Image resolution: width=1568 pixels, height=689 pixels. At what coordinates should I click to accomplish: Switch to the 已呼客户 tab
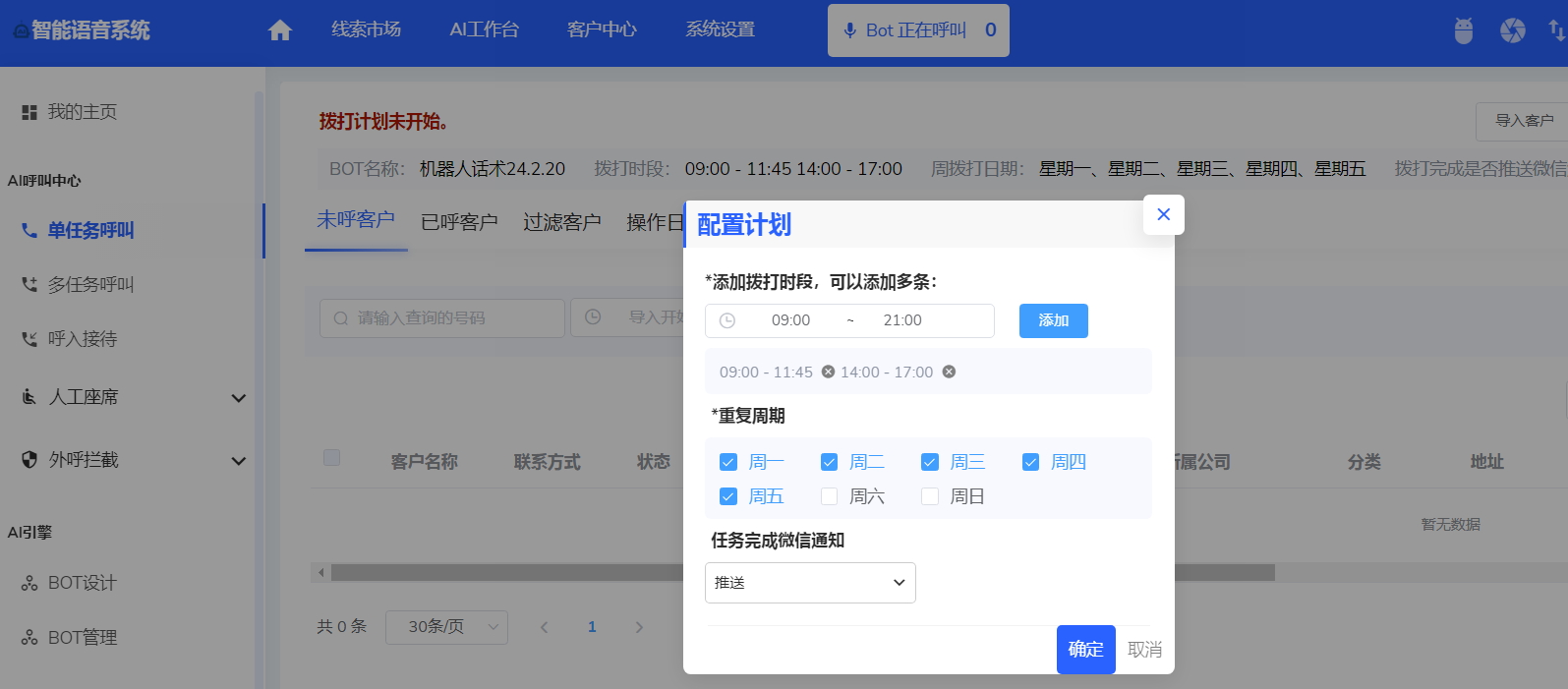point(459,222)
